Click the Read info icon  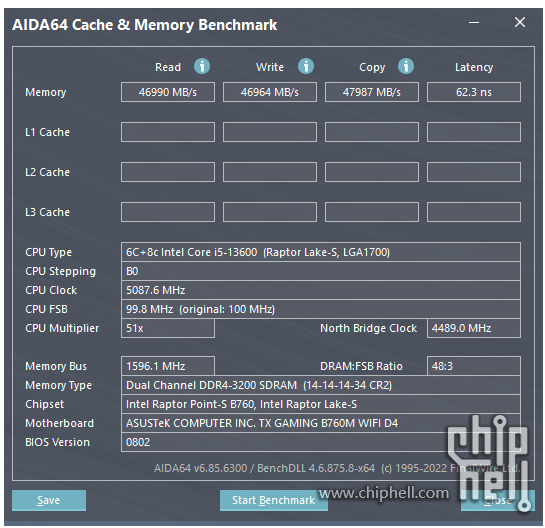202,66
